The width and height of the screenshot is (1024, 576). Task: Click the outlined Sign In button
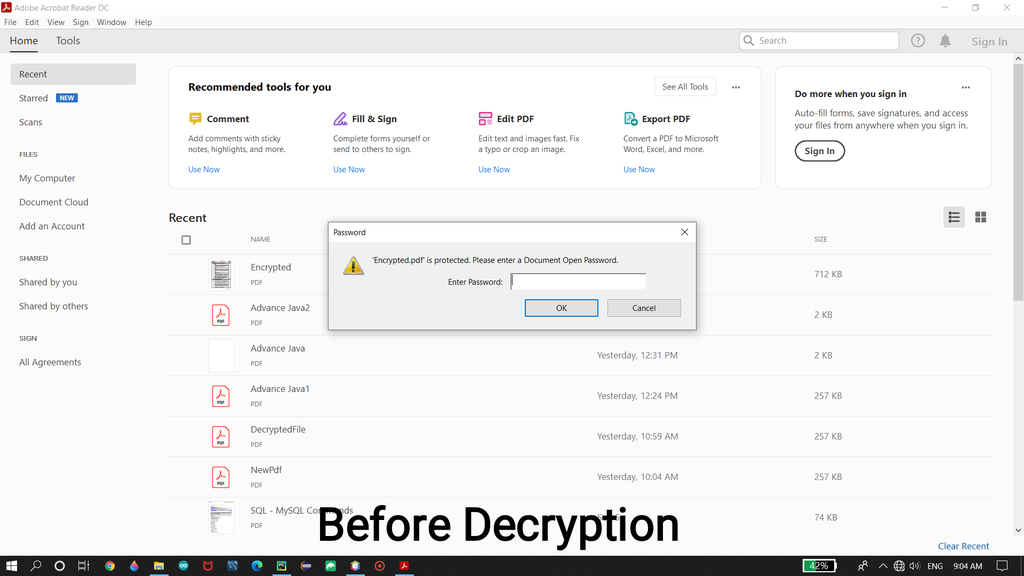click(x=820, y=151)
